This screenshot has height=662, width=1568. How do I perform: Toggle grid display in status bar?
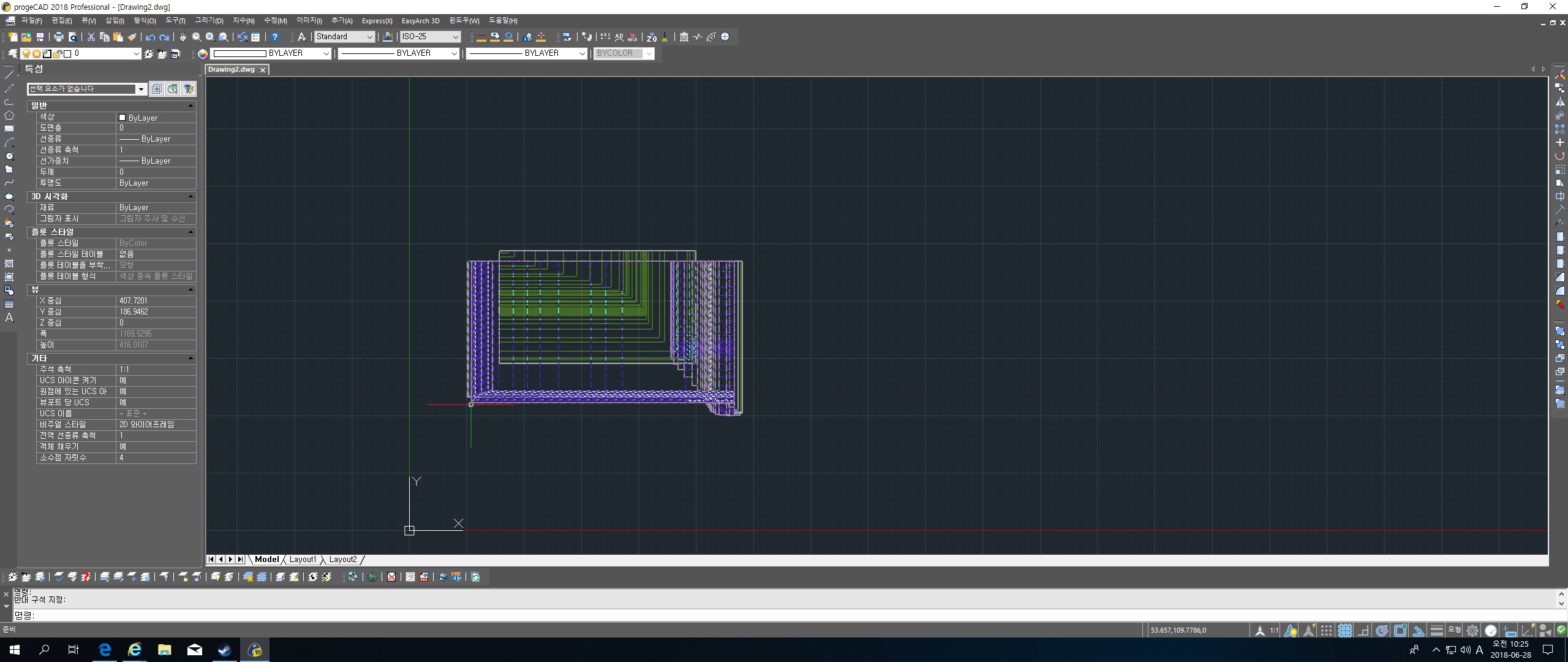(x=1344, y=630)
